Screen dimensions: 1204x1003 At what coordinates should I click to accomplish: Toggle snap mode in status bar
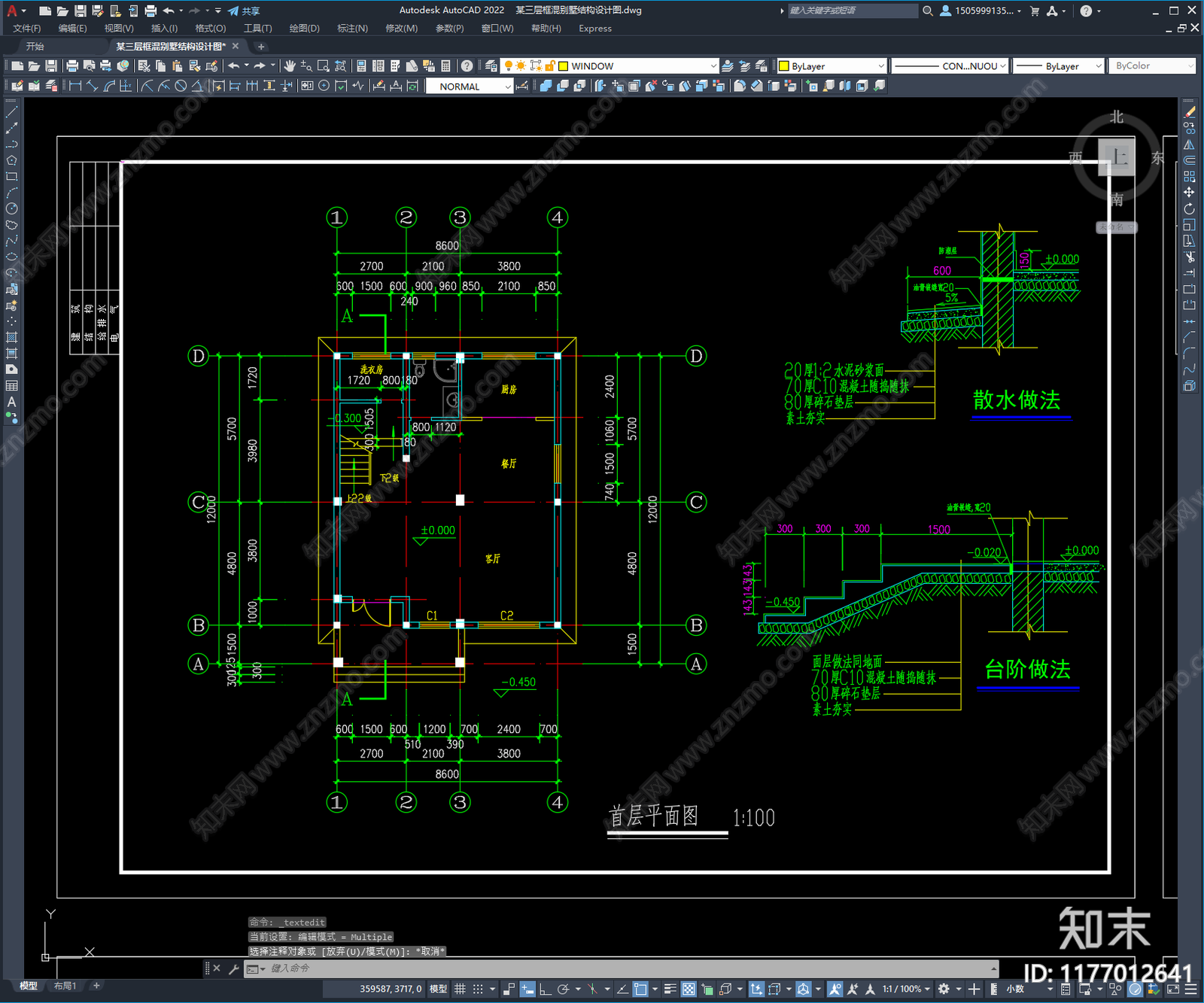pos(478,989)
